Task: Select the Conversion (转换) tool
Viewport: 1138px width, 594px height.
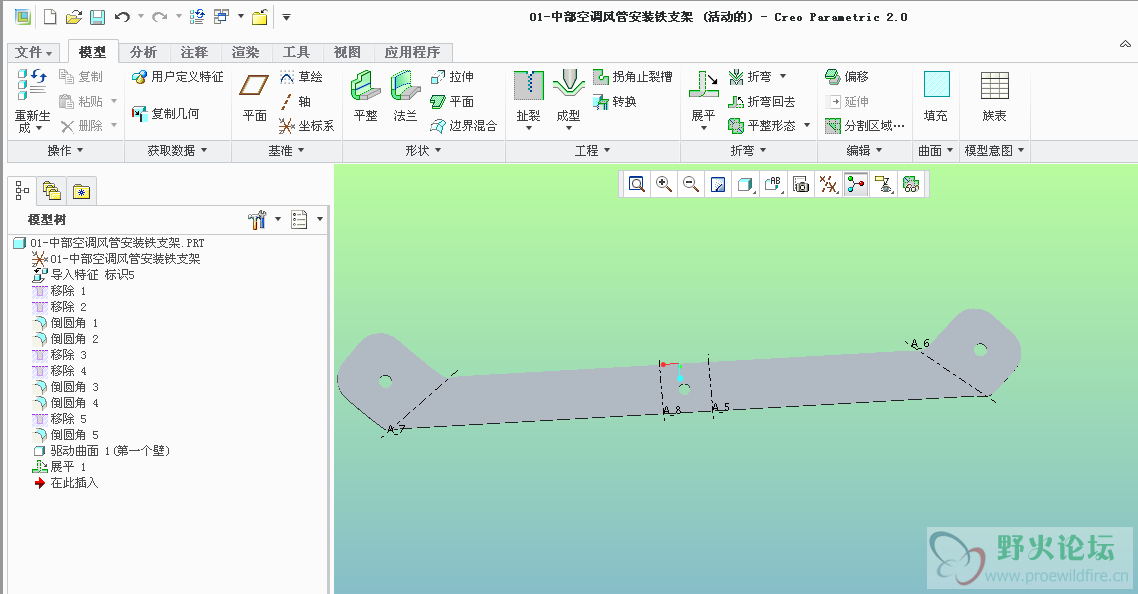Action: (615, 102)
